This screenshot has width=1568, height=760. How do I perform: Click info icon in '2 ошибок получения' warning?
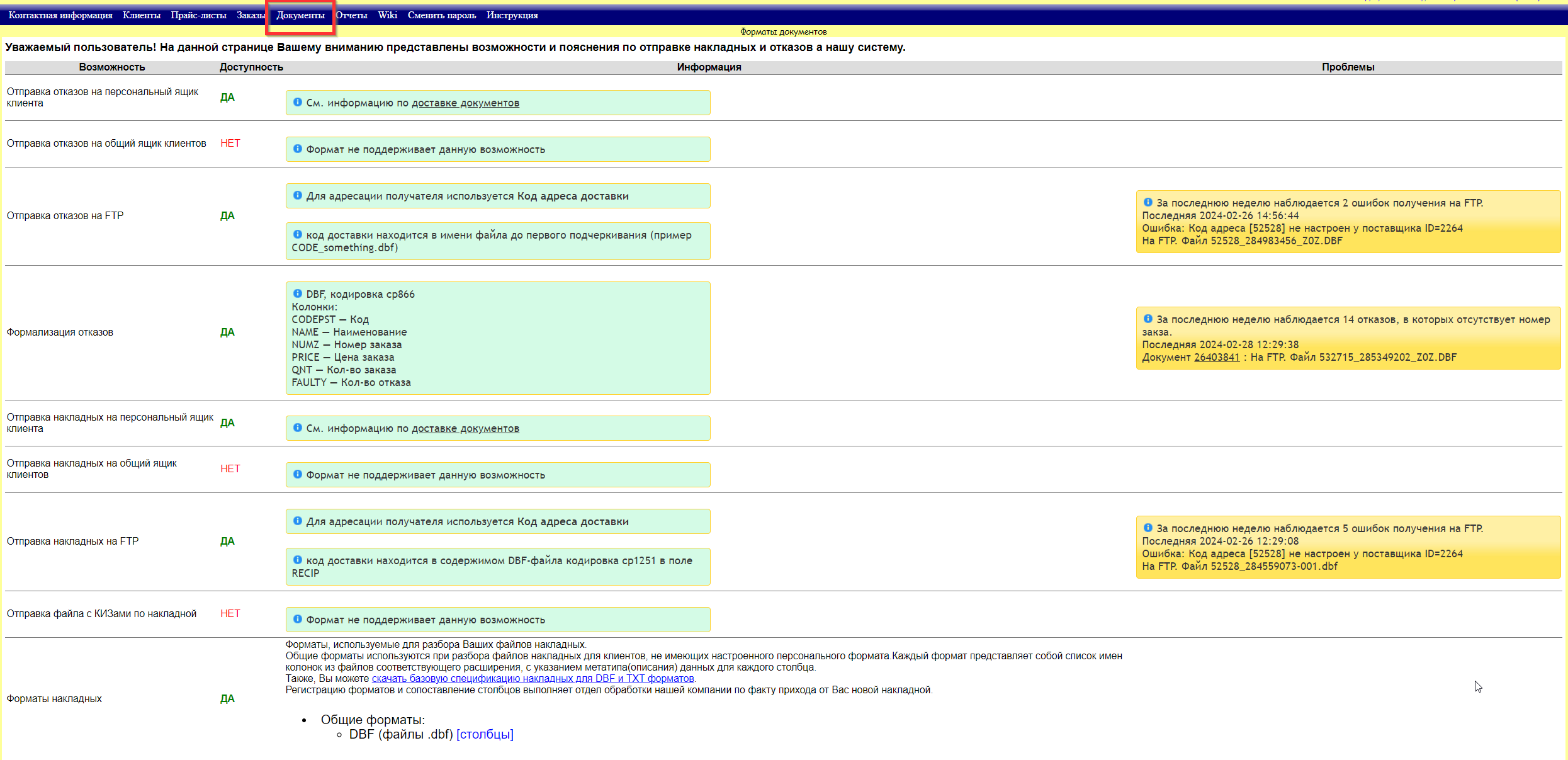[1148, 202]
